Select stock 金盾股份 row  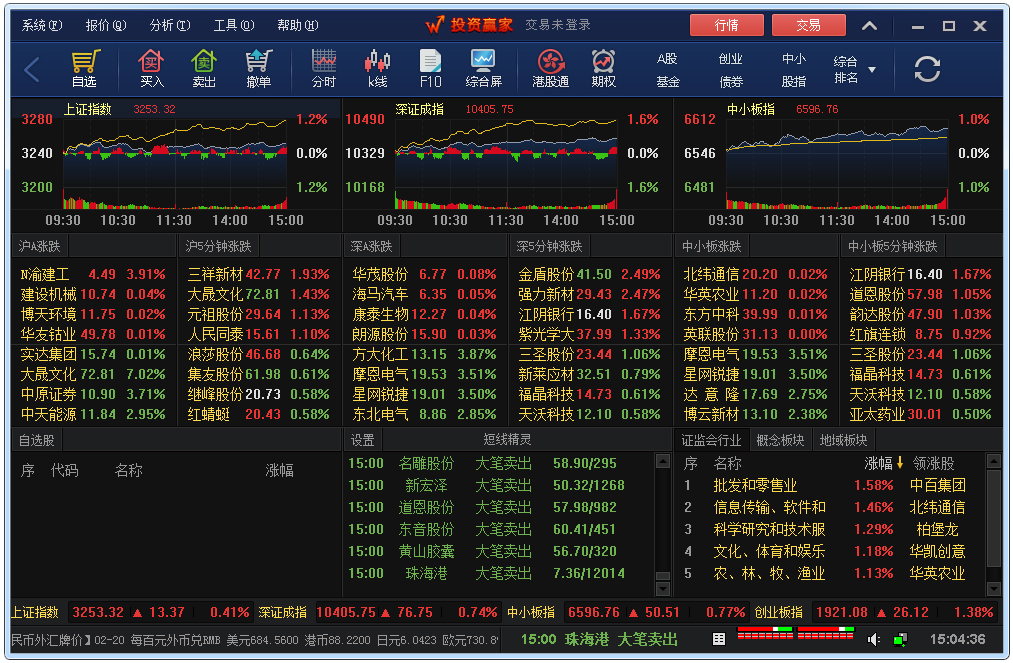click(589, 274)
